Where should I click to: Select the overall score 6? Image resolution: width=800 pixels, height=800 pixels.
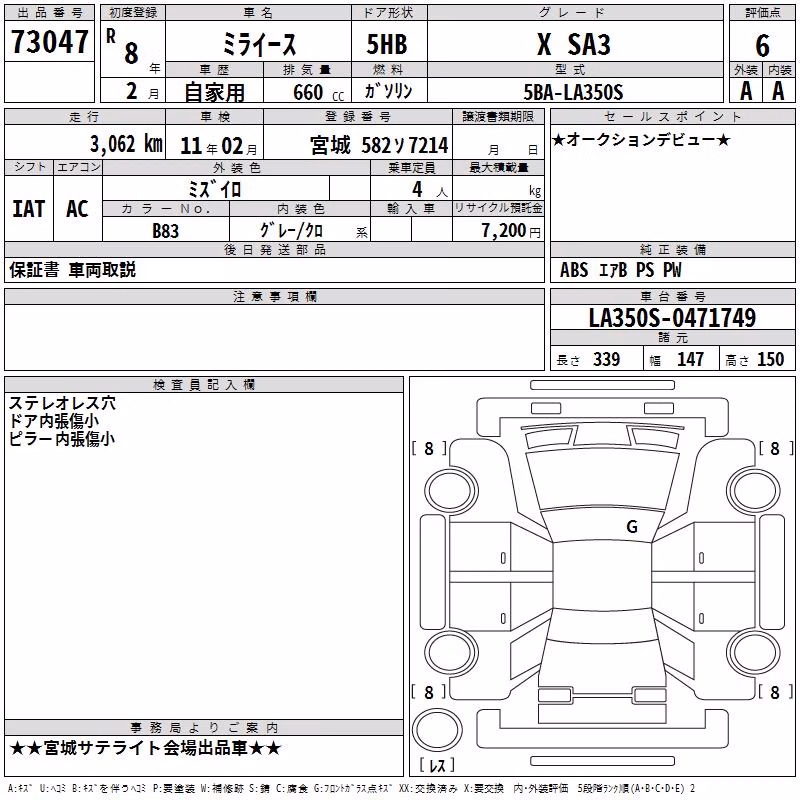click(x=762, y=46)
